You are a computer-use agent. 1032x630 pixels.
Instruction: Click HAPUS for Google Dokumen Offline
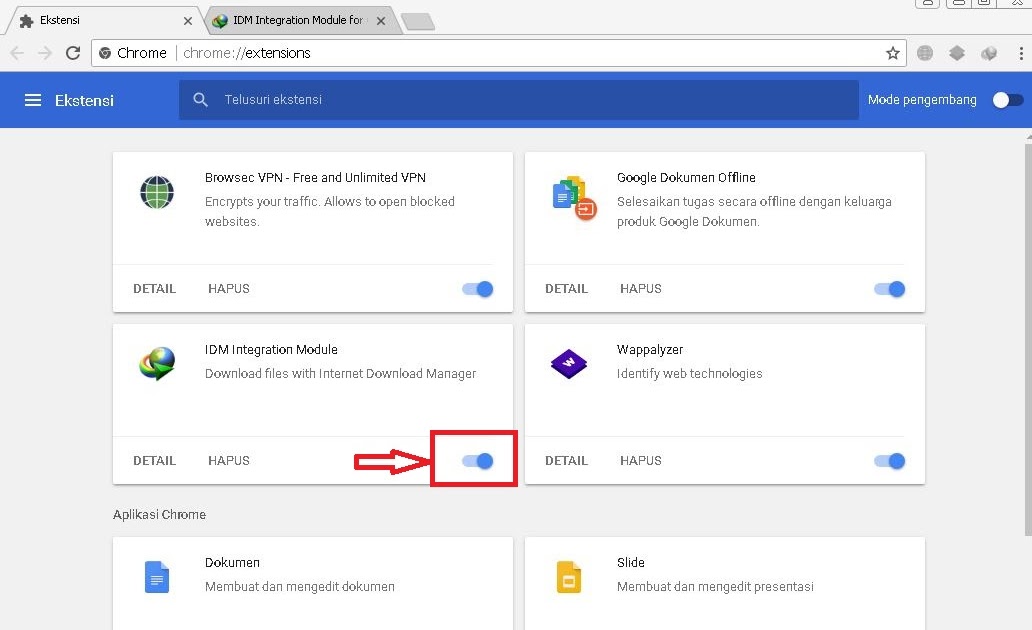click(641, 288)
